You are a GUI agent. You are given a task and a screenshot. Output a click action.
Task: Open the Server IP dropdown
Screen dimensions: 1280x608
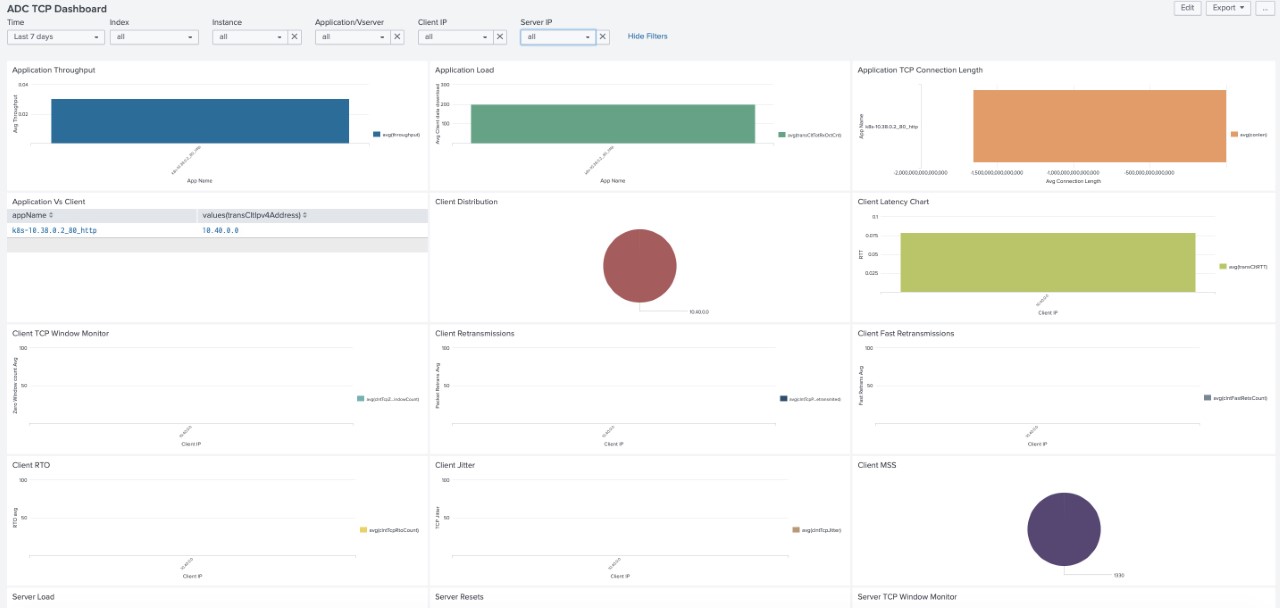pyautogui.click(x=558, y=37)
